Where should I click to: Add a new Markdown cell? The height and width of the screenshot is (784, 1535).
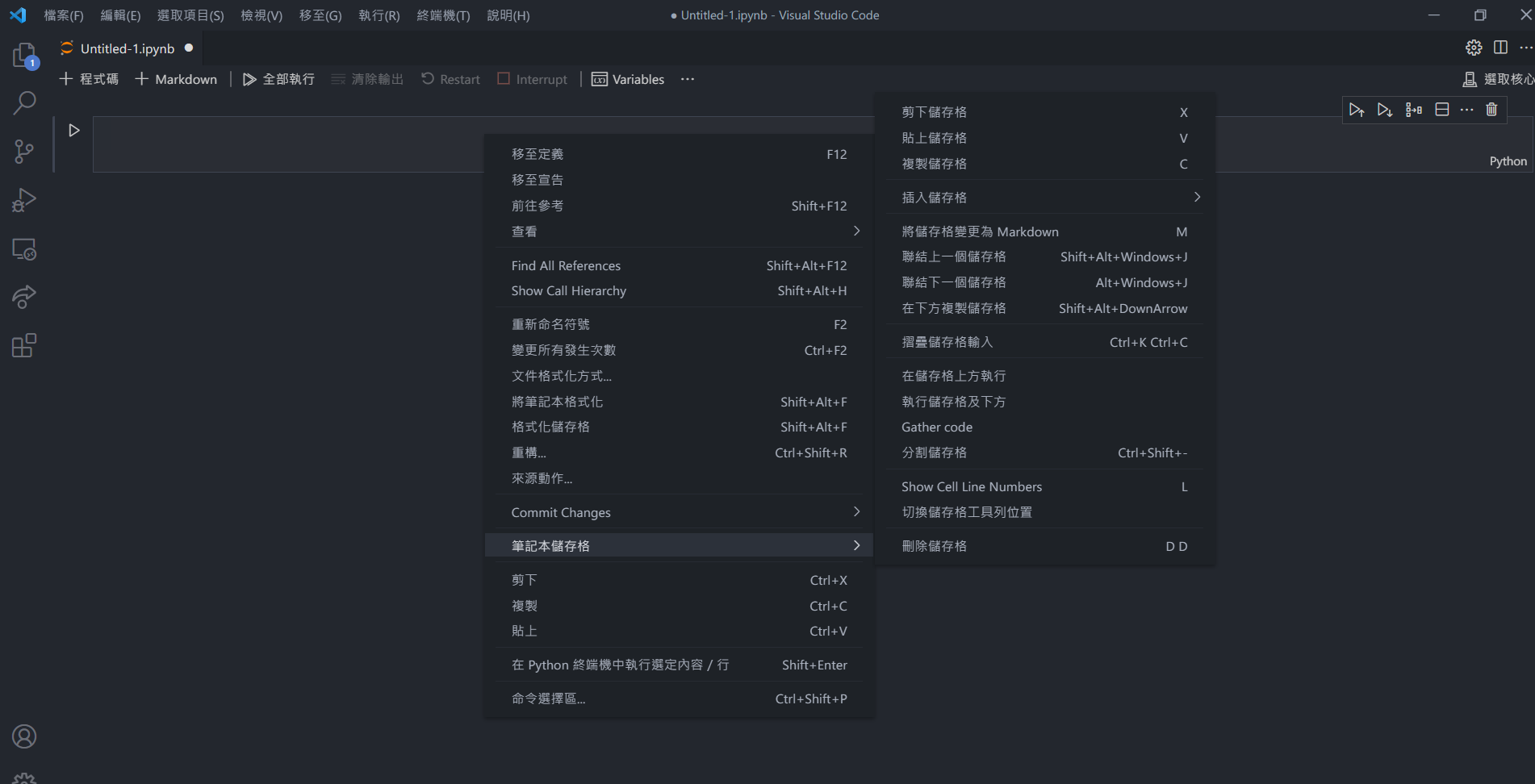[176, 79]
